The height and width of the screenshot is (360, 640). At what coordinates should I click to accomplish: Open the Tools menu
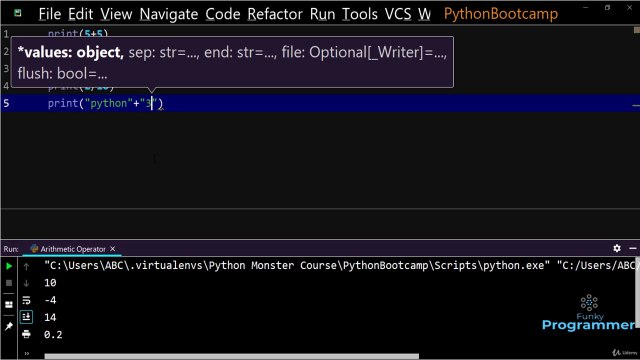tap(360, 14)
